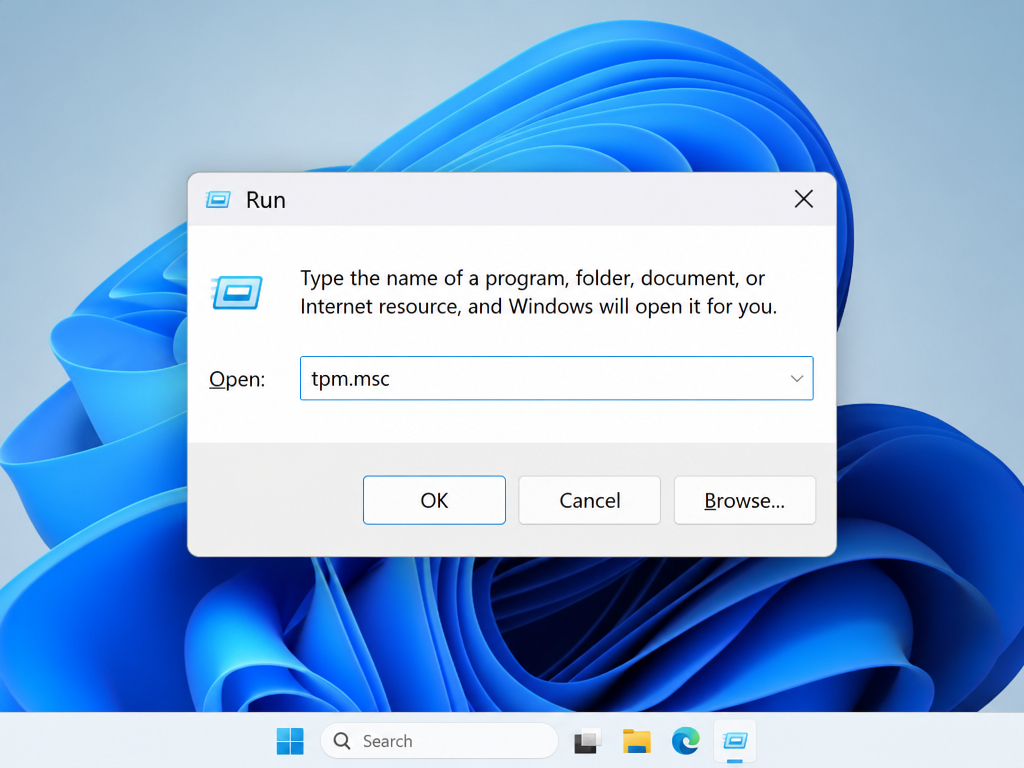Click the taskbar Search box

pos(440,741)
